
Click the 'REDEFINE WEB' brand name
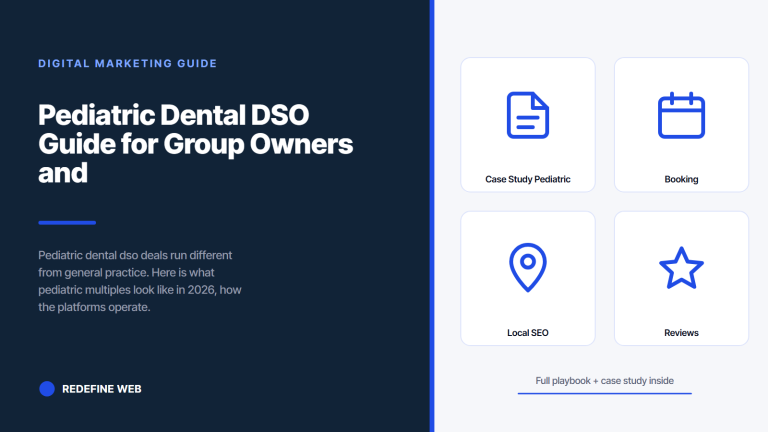click(101, 389)
